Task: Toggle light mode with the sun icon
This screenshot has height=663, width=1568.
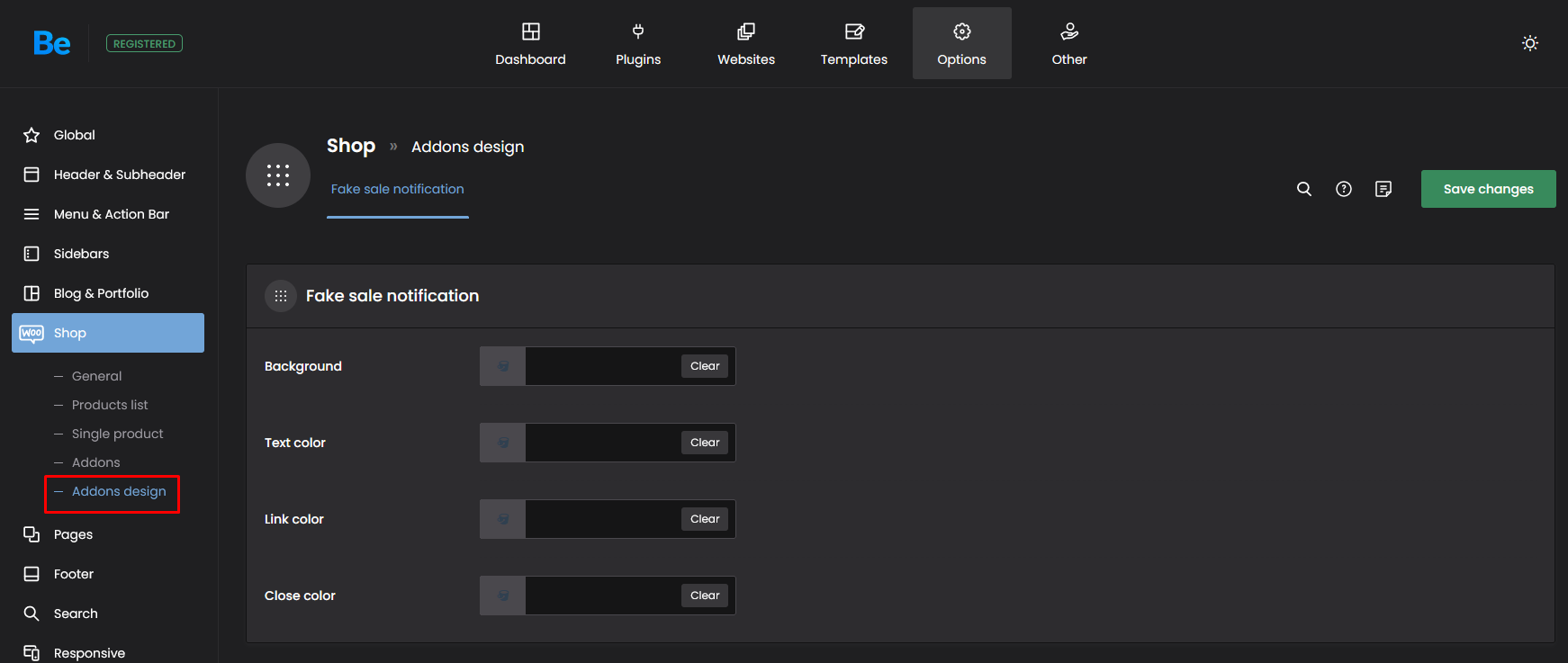Action: [x=1530, y=43]
